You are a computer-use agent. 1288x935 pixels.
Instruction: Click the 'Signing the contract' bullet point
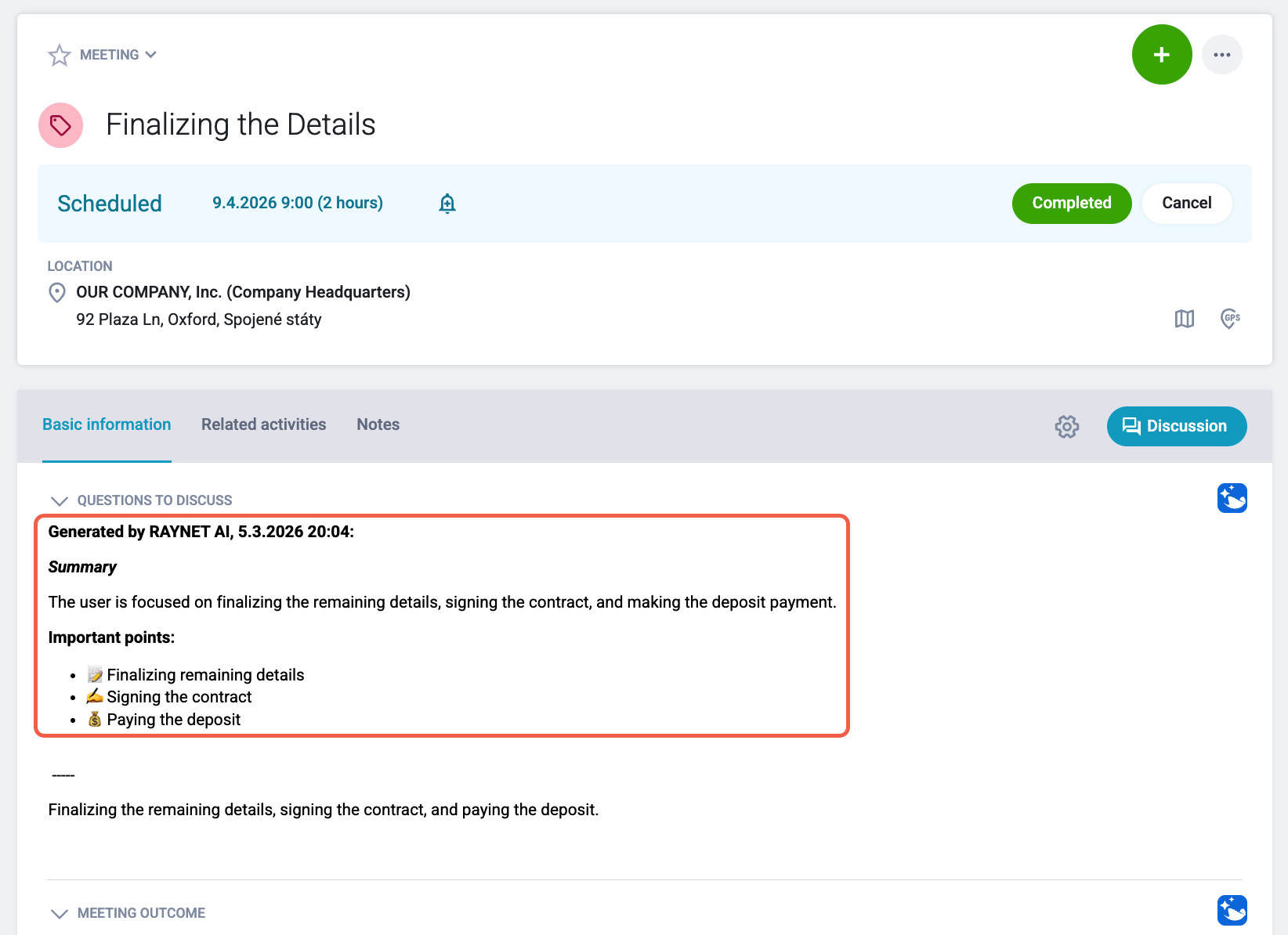[x=179, y=697]
